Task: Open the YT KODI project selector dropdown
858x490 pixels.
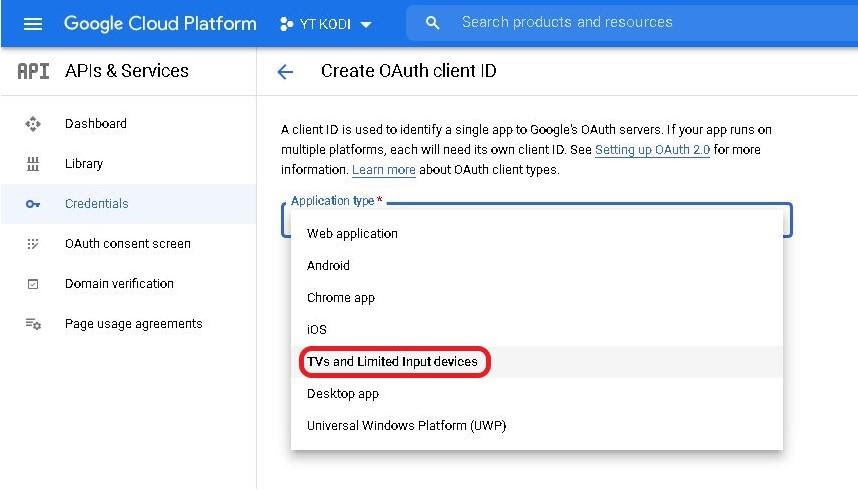Action: click(326, 24)
